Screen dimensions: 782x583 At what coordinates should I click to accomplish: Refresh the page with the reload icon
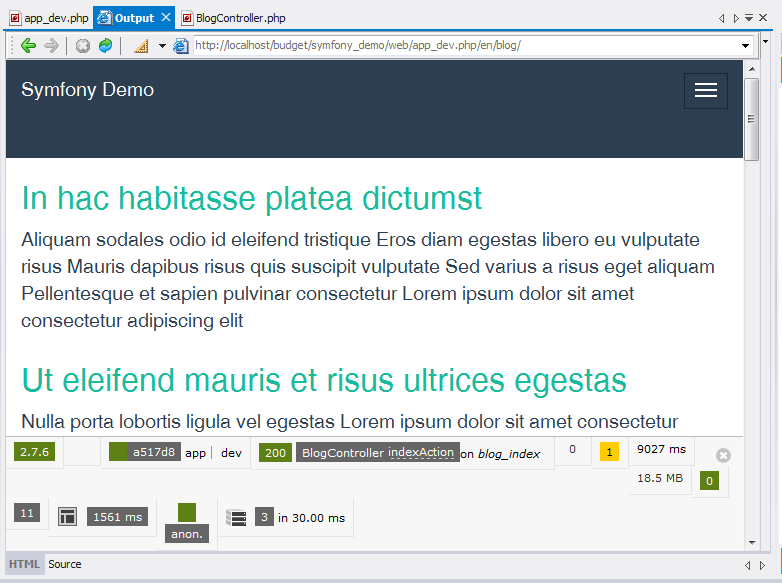coord(105,45)
